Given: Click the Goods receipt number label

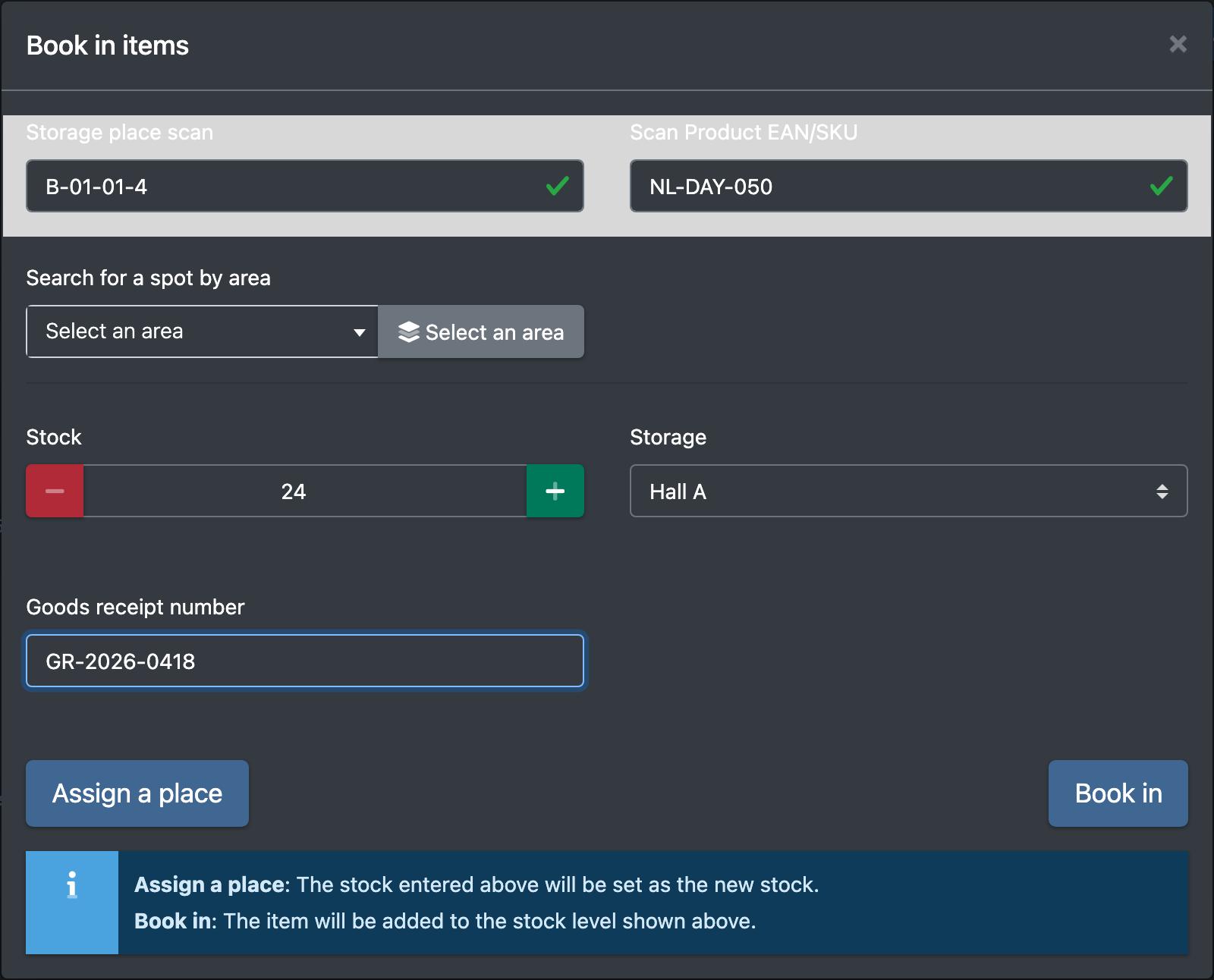Looking at the screenshot, I should [136, 608].
